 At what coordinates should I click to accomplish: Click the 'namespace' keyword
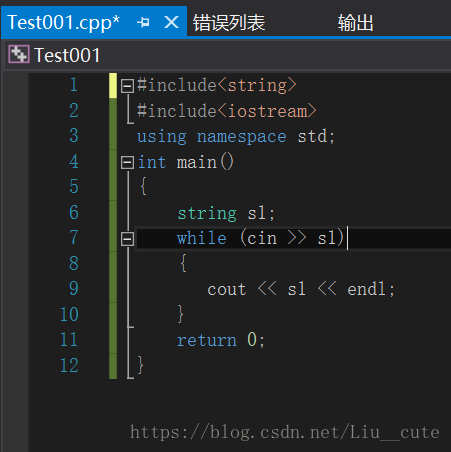242,137
